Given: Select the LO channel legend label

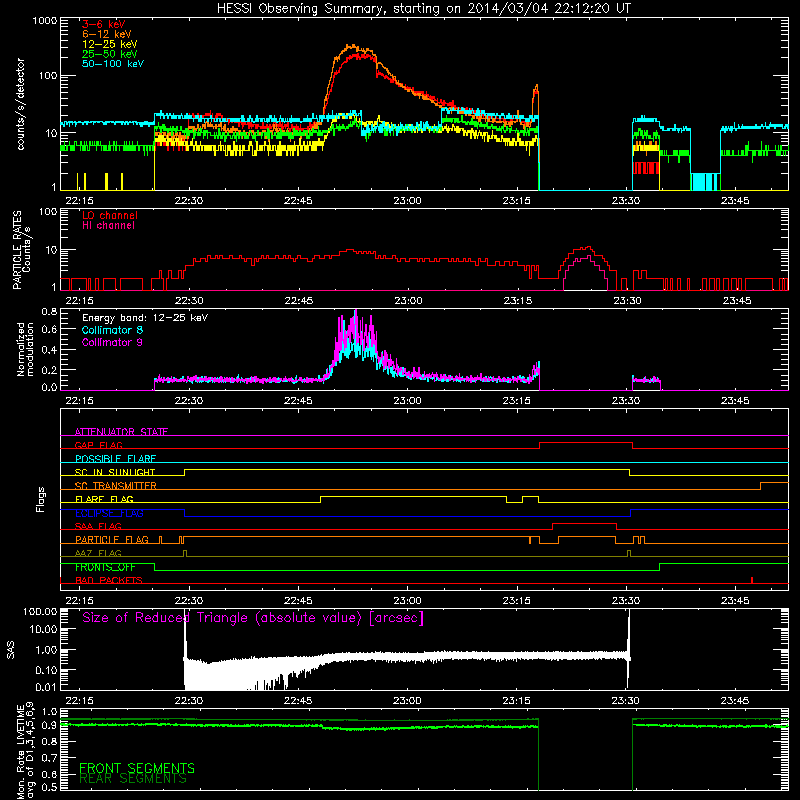Looking at the screenshot, I should pos(110,215).
